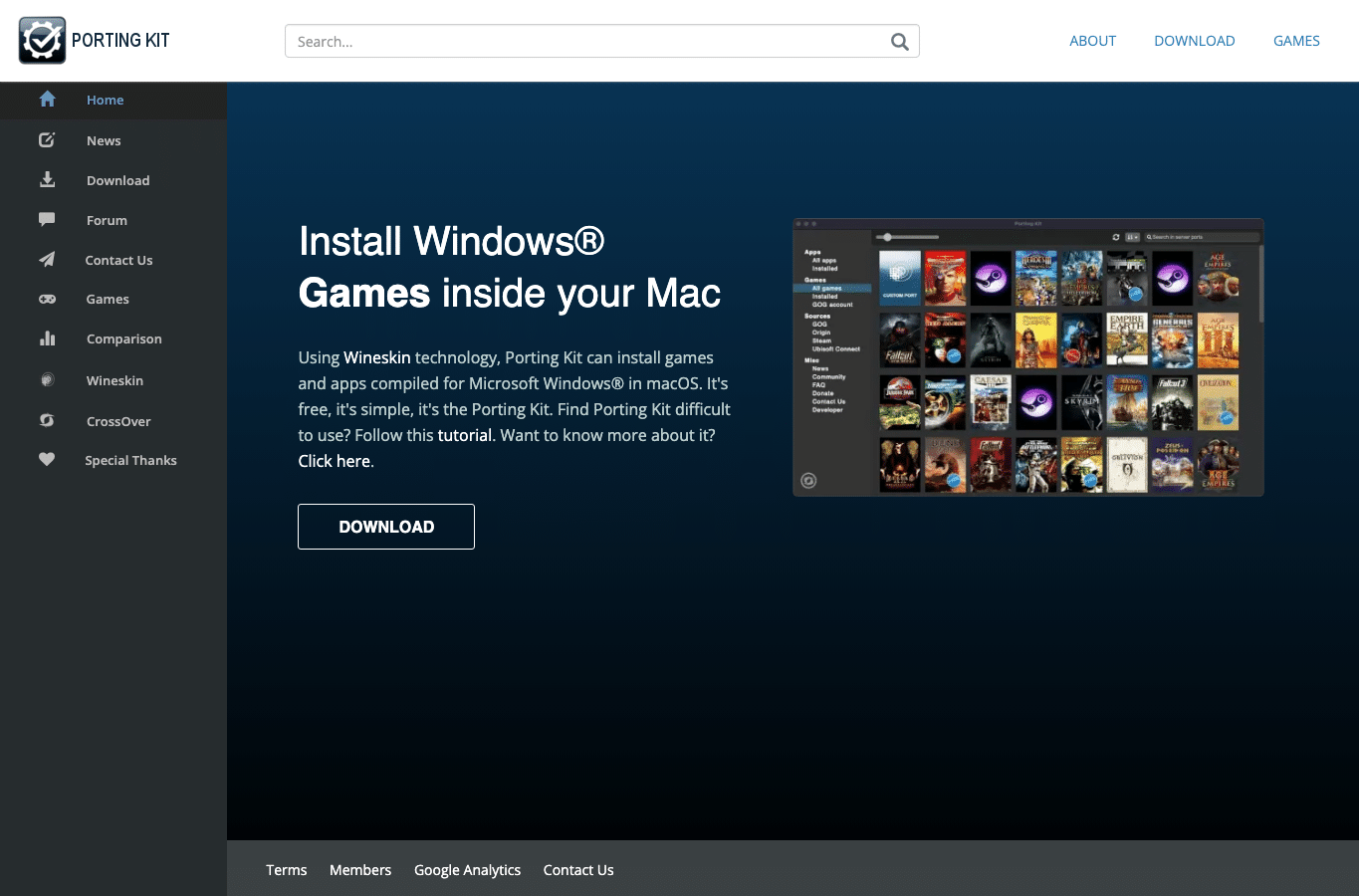Image resolution: width=1359 pixels, height=896 pixels.
Task: Click the Download arrow icon in sidebar
Action: (47, 179)
